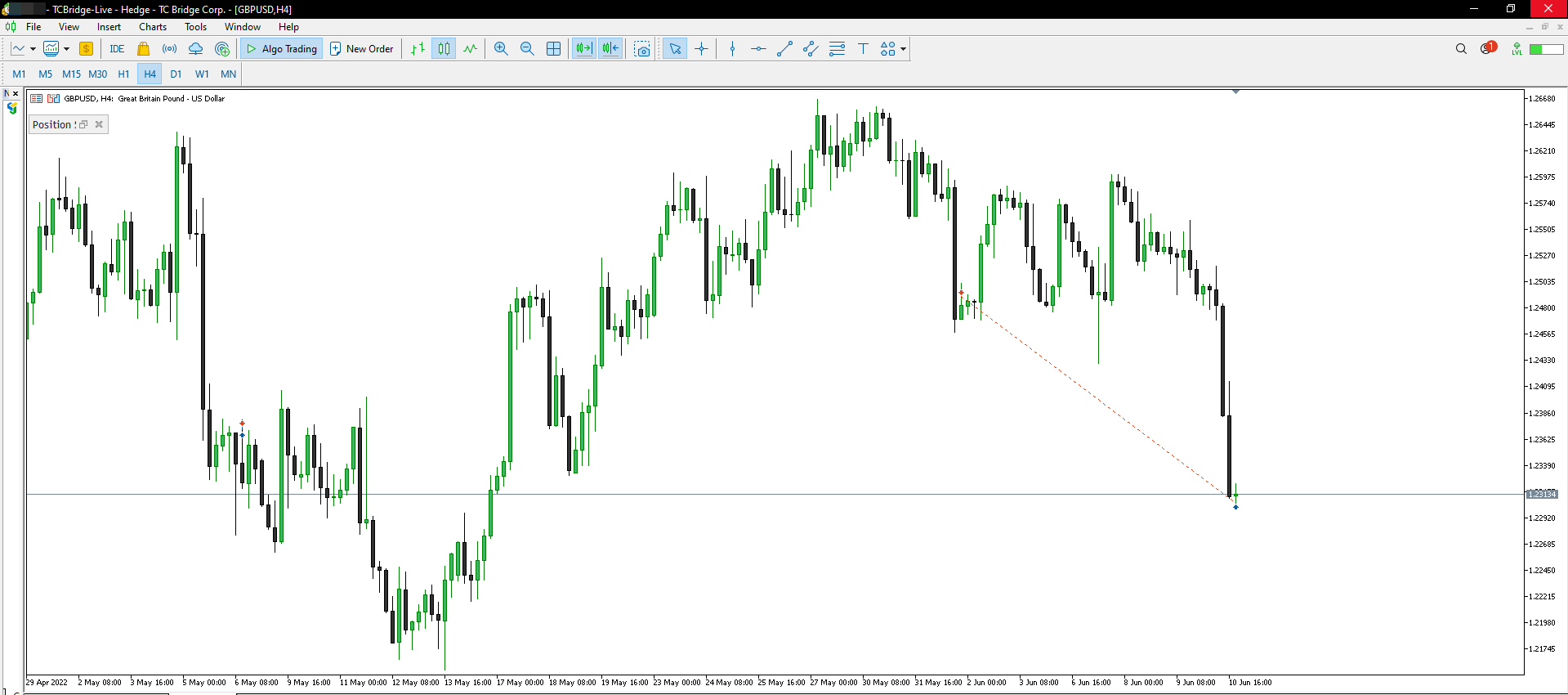Open the VPS cloud hosting icon
The width and height of the screenshot is (1568, 695).
195,49
